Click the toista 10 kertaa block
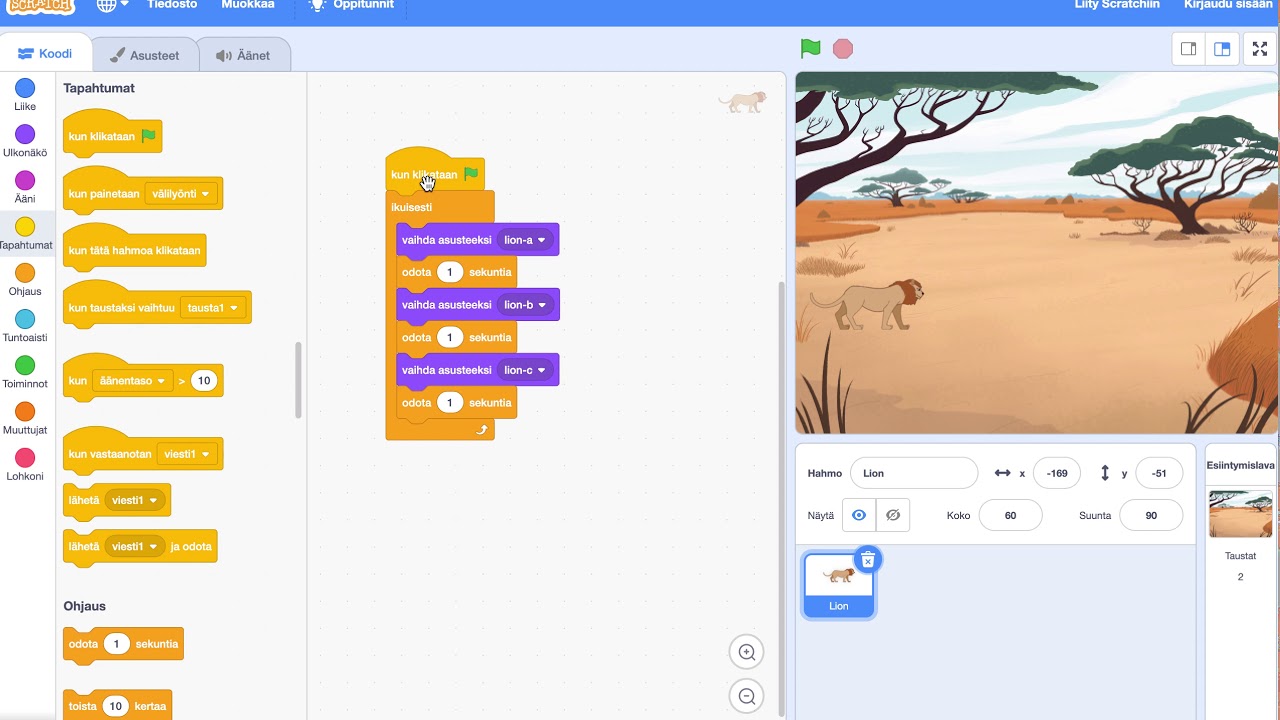Image resolution: width=1280 pixels, height=720 pixels. (117, 705)
